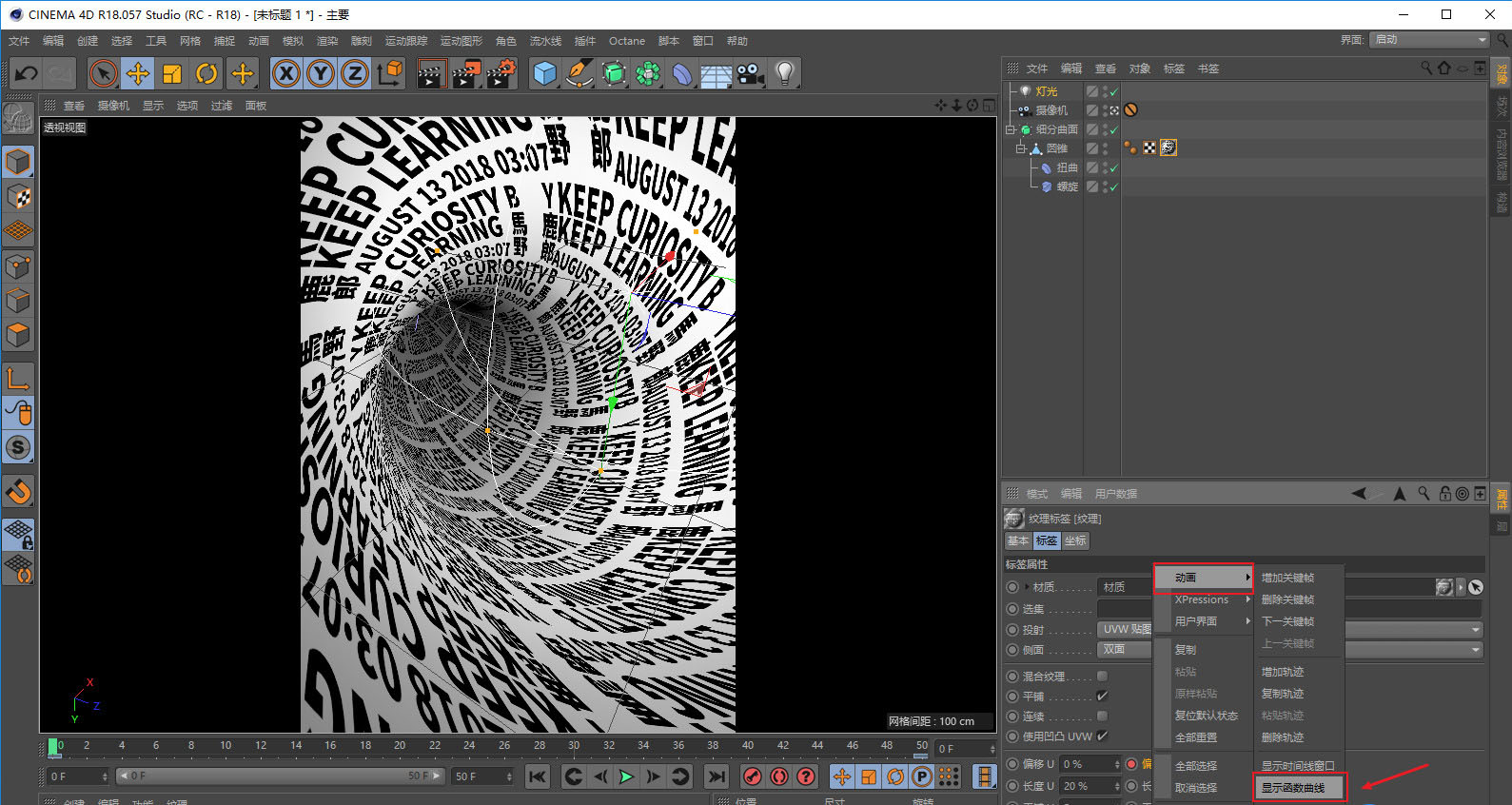The width and height of the screenshot is (1512, 805).
Task: Add a Cube primitive from the toolbar
Action: pos(544,73)
